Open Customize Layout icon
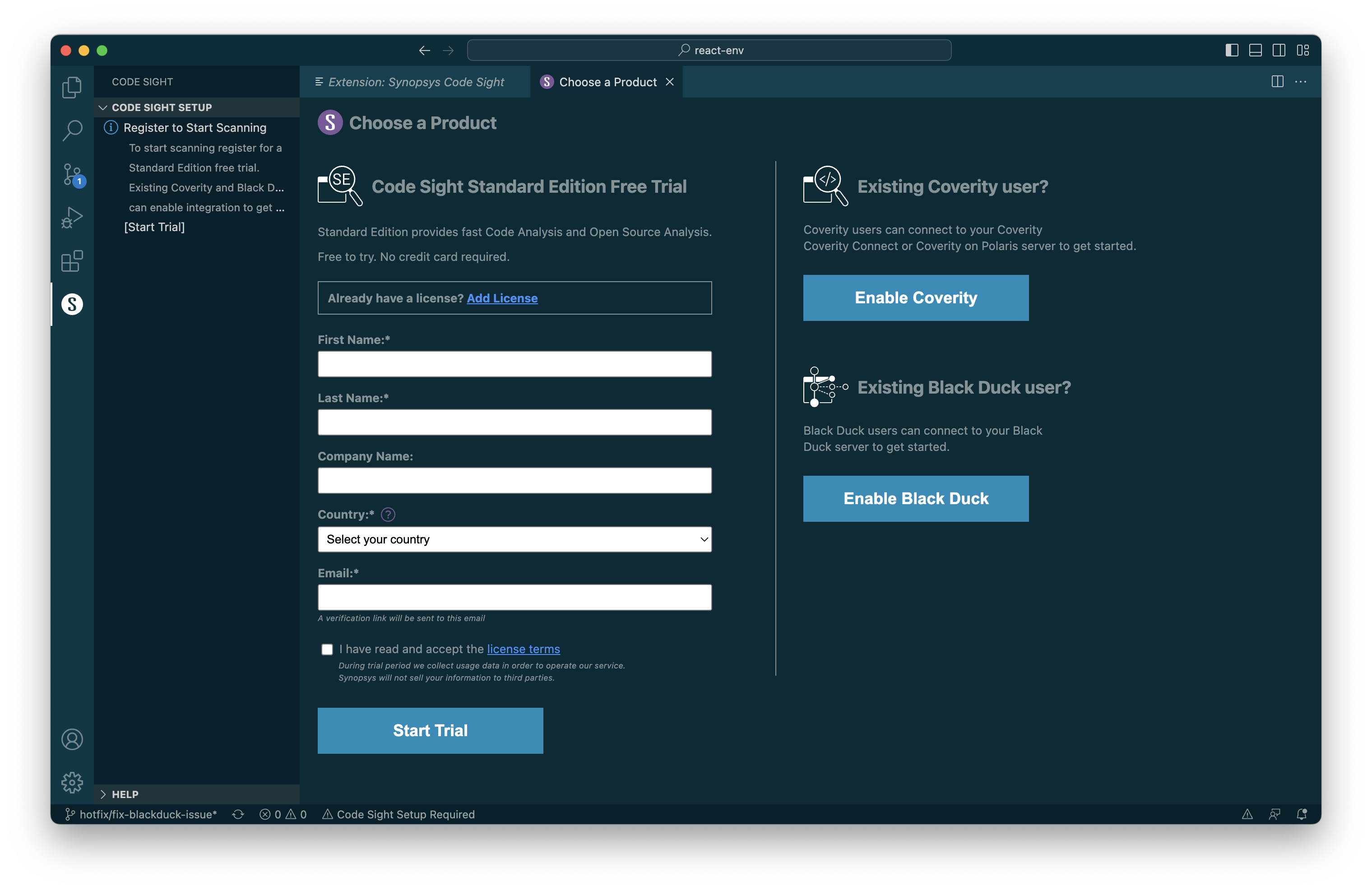 (1302, 50)
